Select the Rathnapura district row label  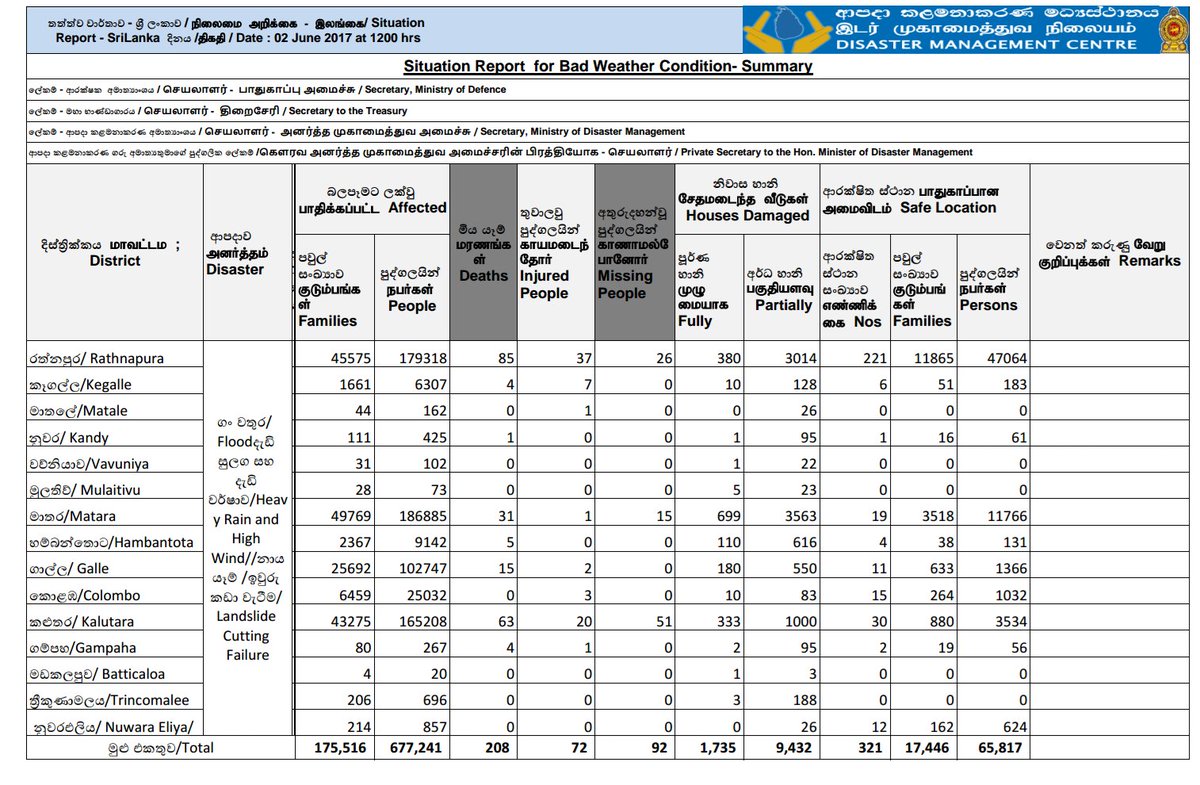98,358
